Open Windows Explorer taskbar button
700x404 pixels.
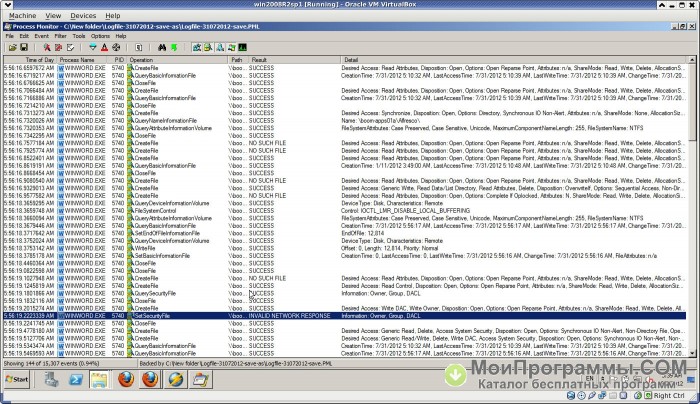tap(99, 380)
